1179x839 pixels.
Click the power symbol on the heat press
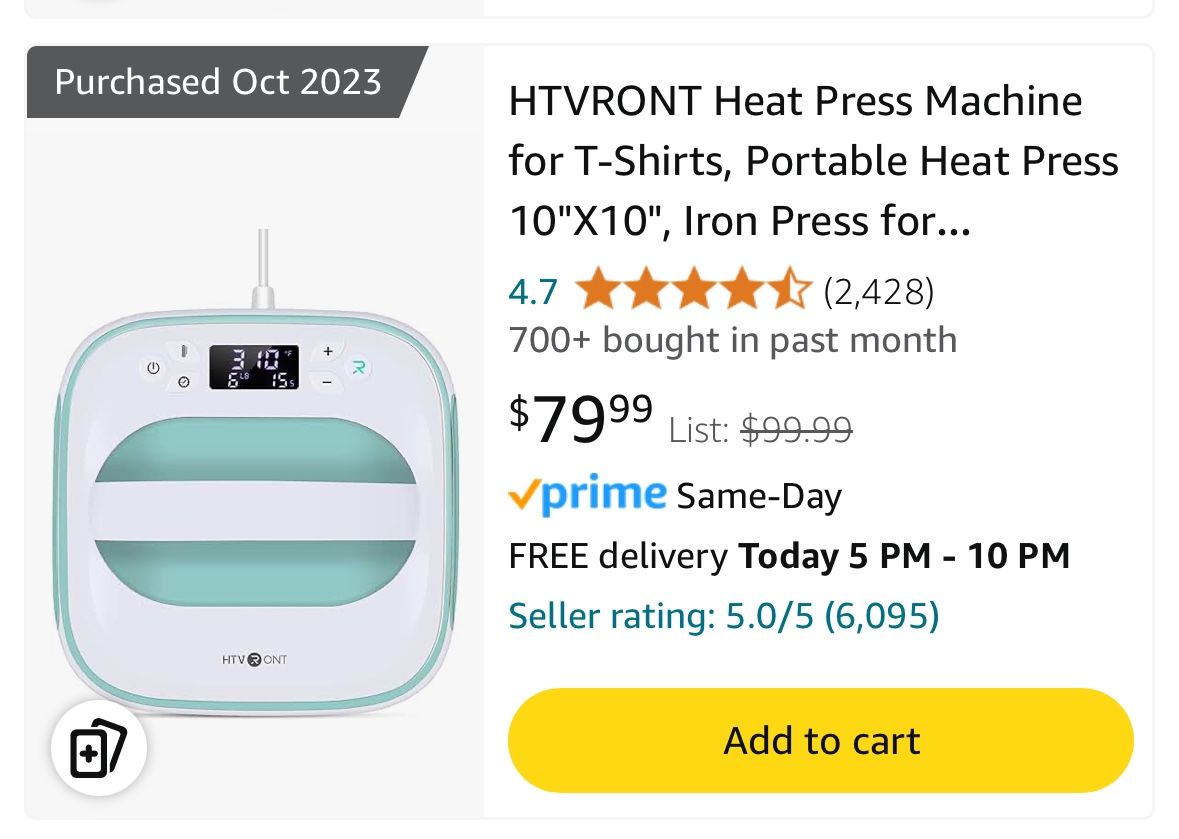coord(153,368)
